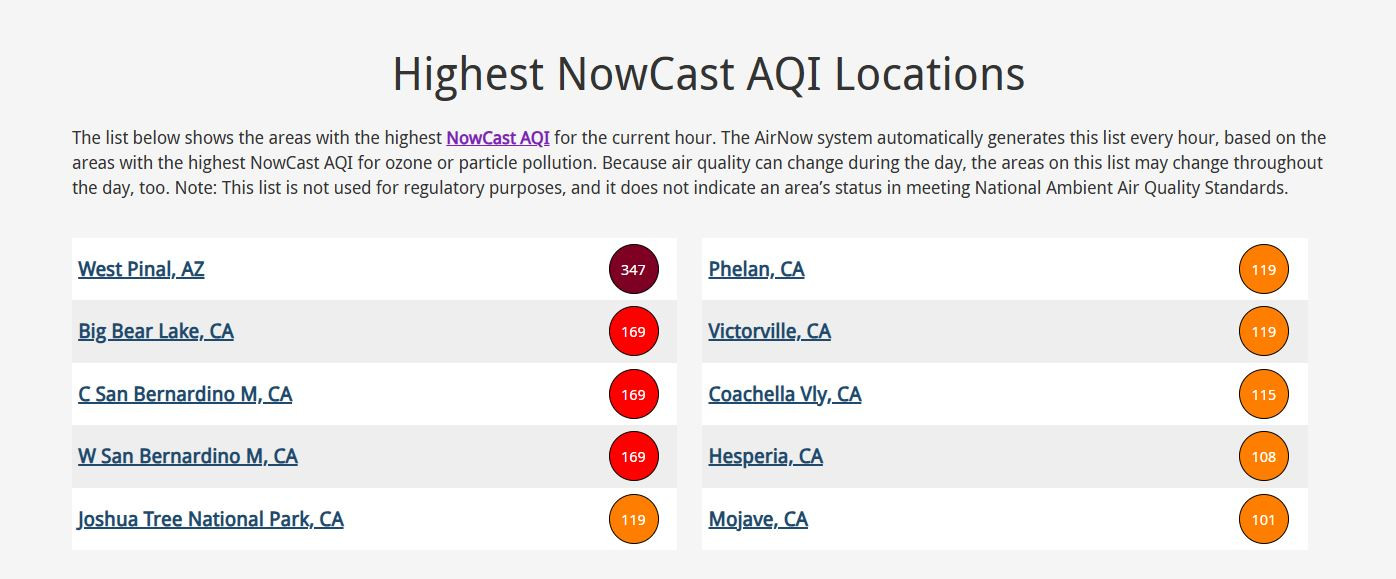The image size is (1396, 579).
Task: Click the maroon 347 AQI circle
Action: point(634,269)
